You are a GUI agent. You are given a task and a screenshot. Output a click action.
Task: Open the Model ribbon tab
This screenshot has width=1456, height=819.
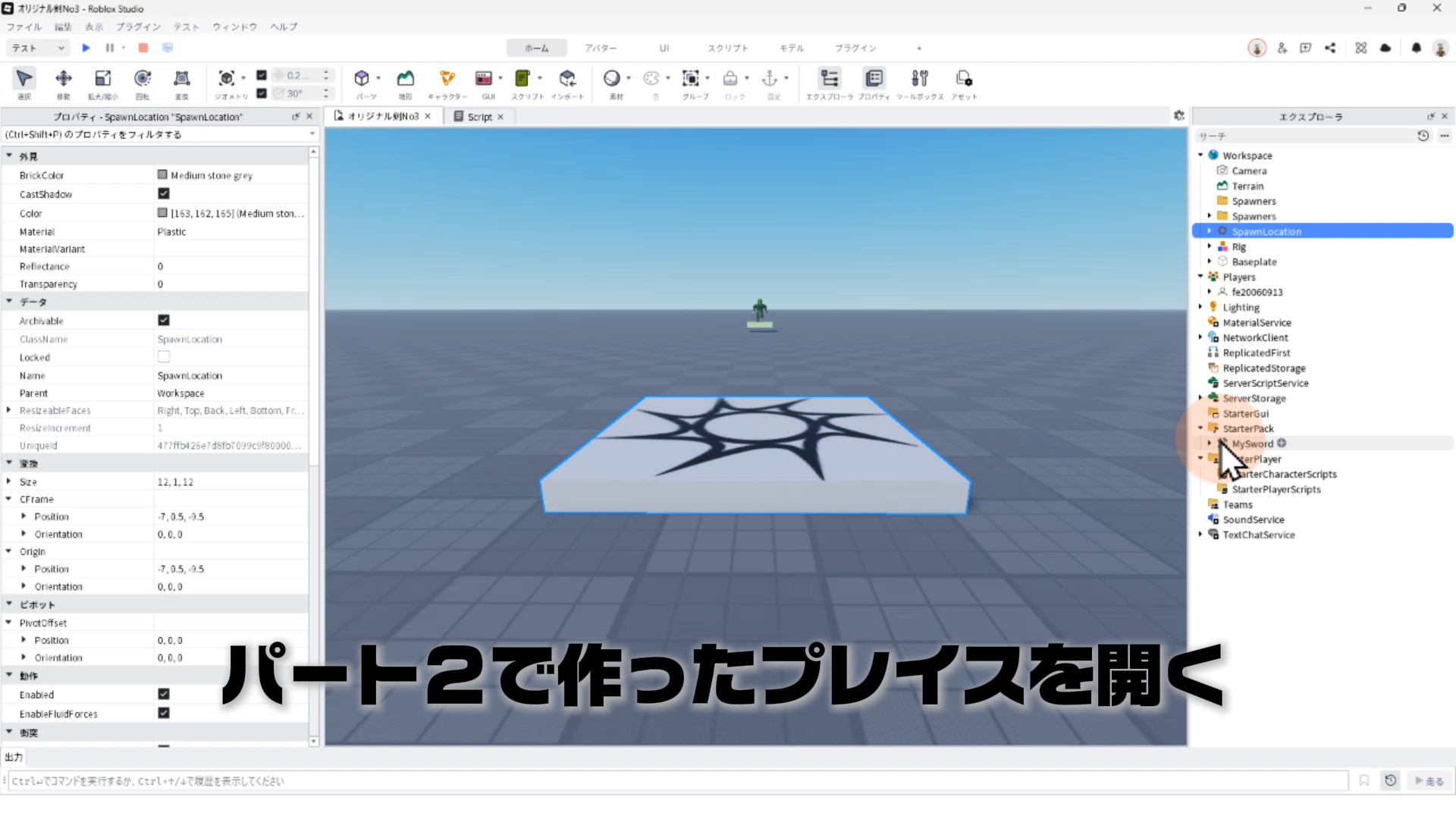tap(791, 48)
